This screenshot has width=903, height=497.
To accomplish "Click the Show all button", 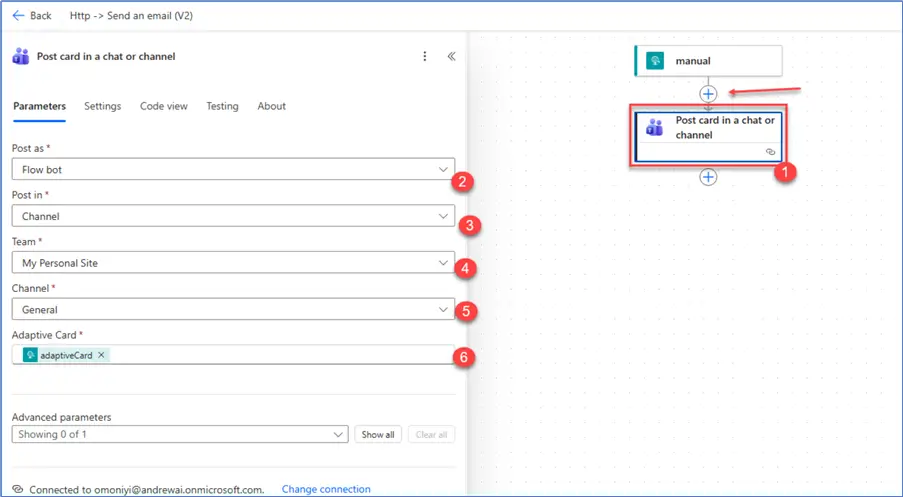I will coord(378,434).
